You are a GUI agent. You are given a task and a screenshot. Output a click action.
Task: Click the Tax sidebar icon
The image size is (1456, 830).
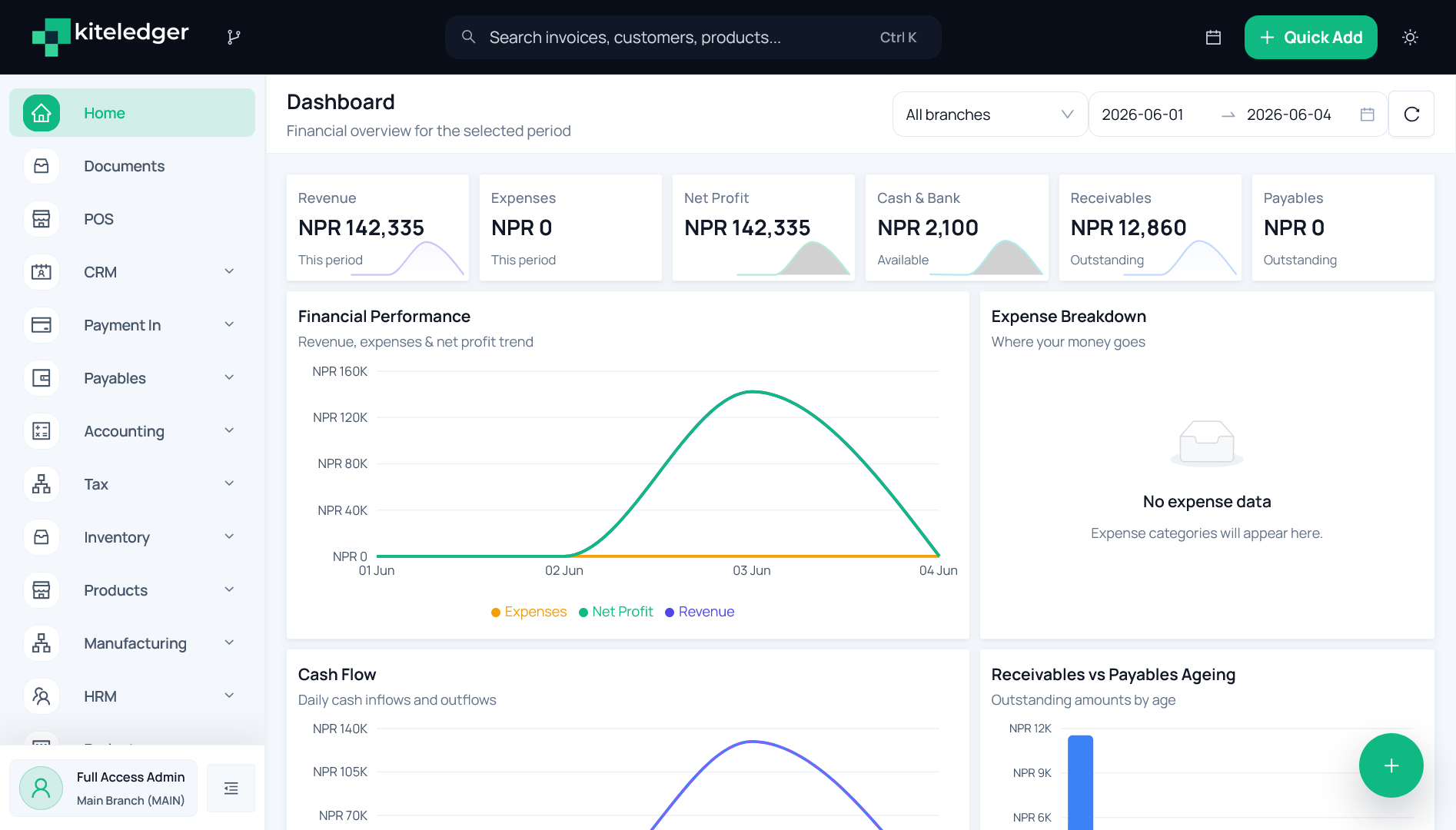click(42, 484)
